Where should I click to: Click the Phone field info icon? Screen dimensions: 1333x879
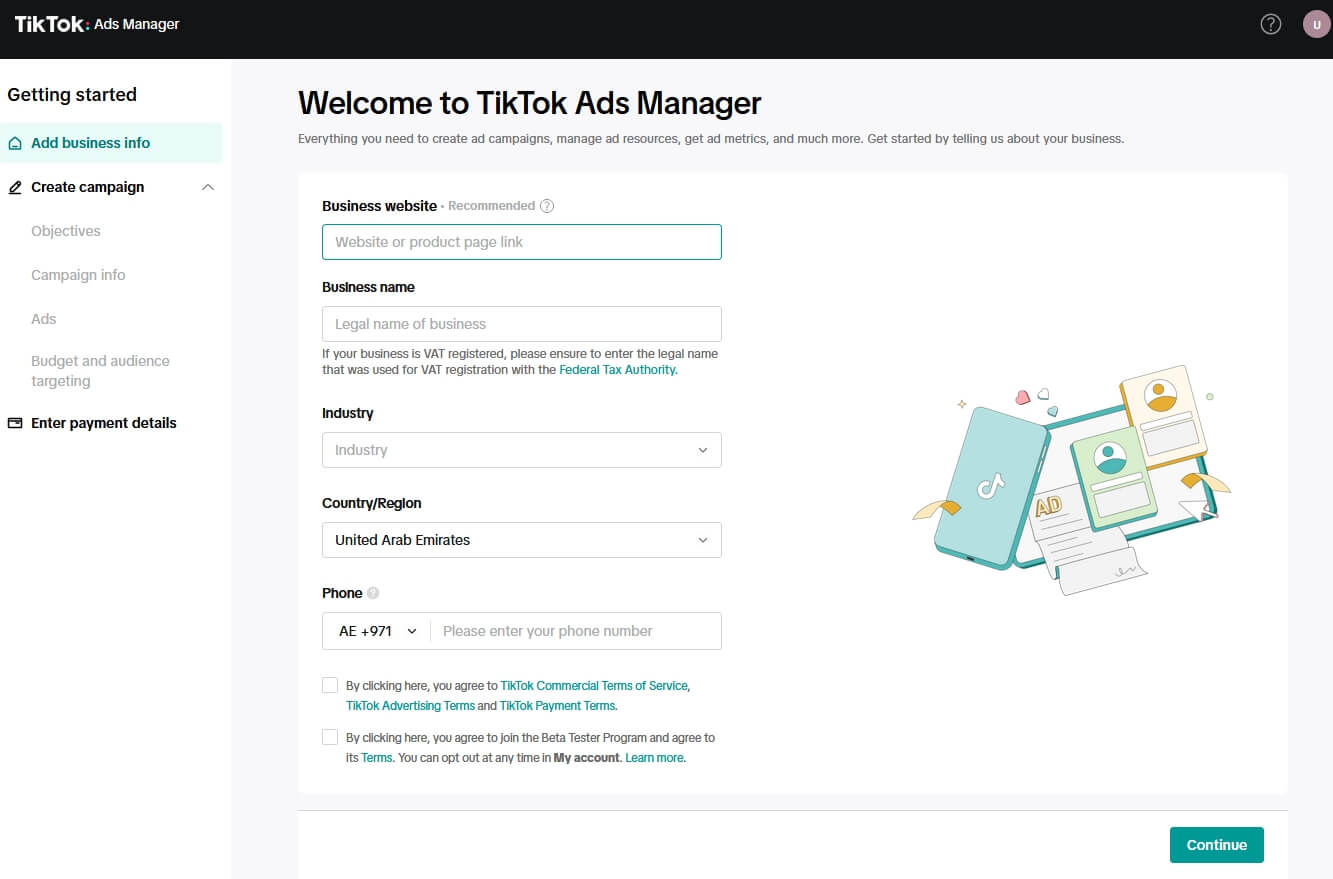pos(371,592)
